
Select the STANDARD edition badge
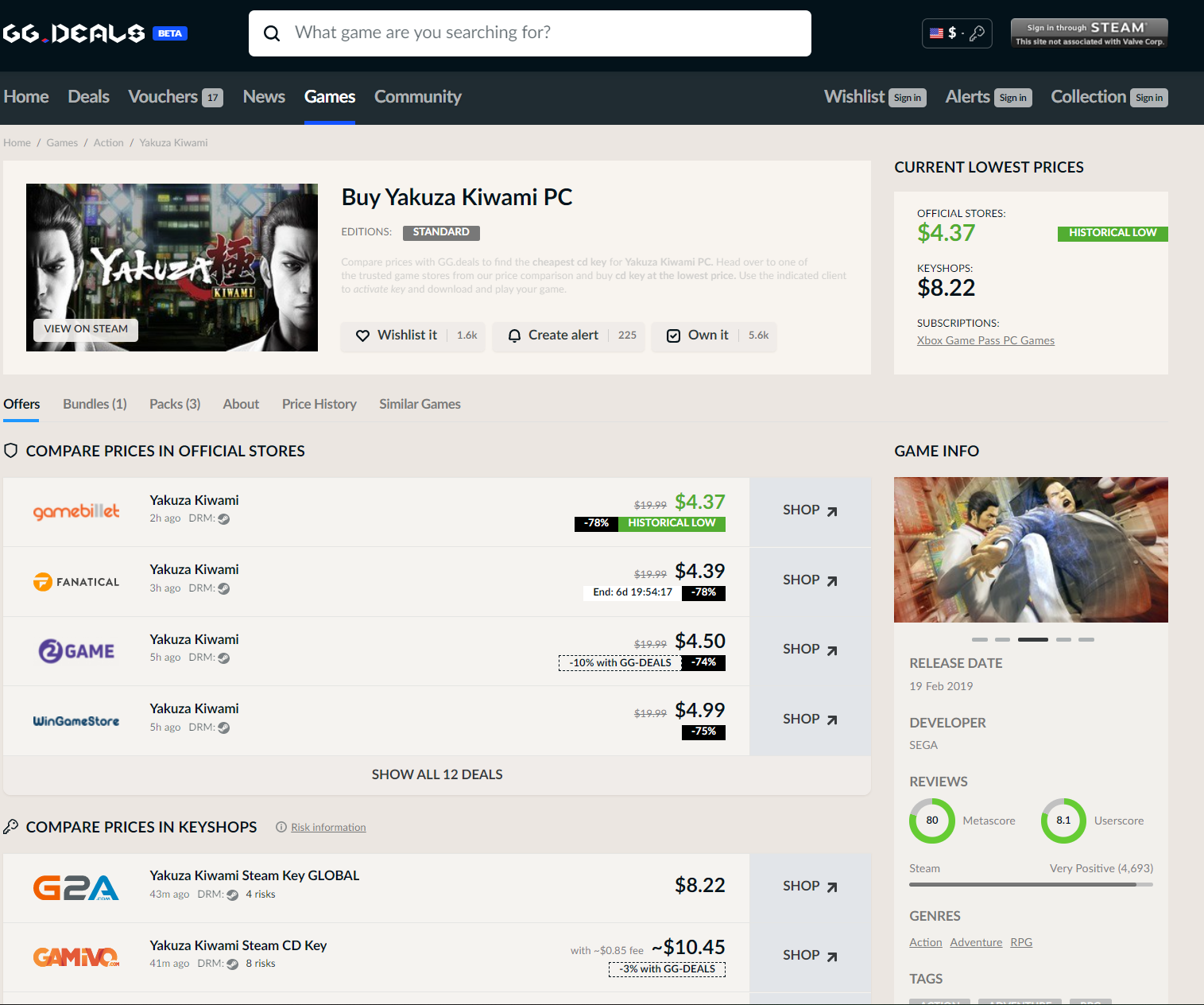click(441, 232)
